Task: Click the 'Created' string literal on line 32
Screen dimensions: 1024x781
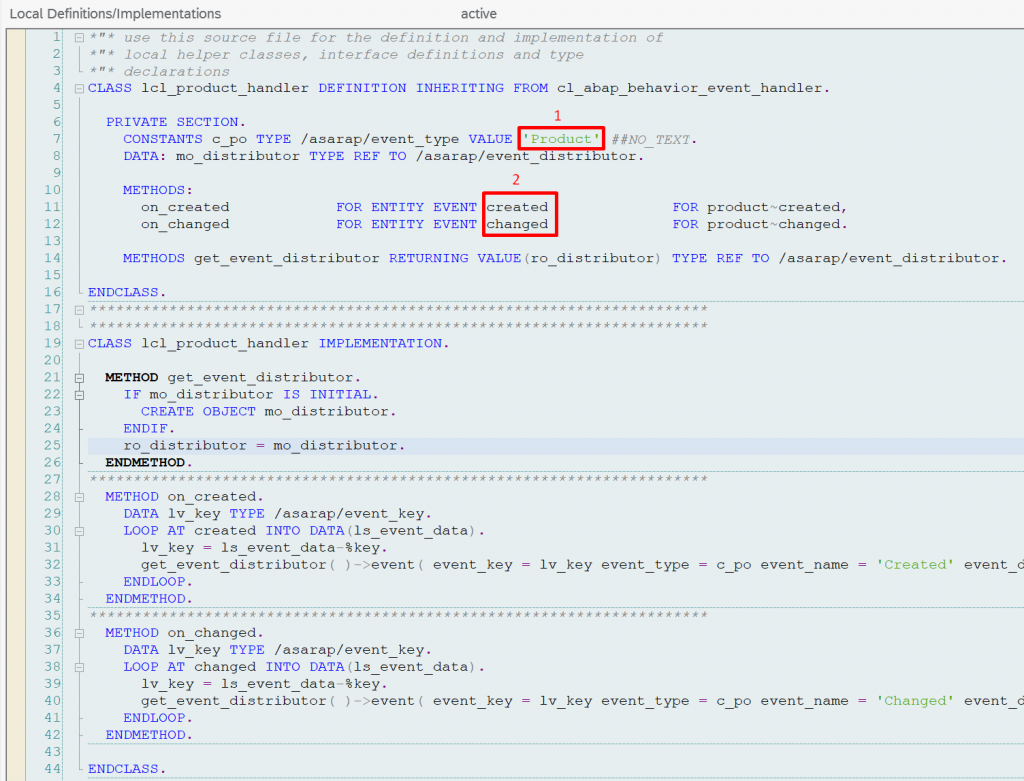Action: (x=915, y=565)
